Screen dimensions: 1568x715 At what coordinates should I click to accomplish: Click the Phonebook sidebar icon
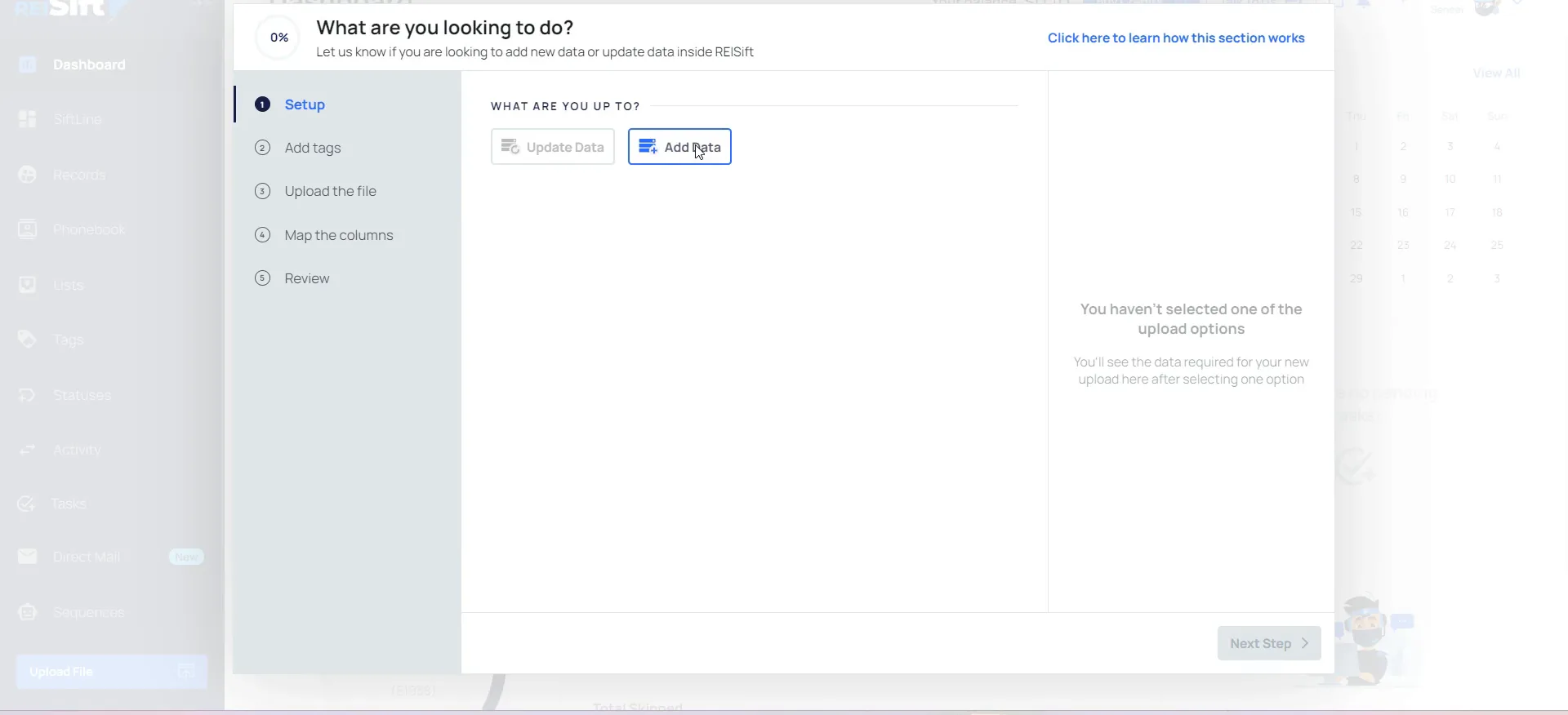(x=27, y=229)
